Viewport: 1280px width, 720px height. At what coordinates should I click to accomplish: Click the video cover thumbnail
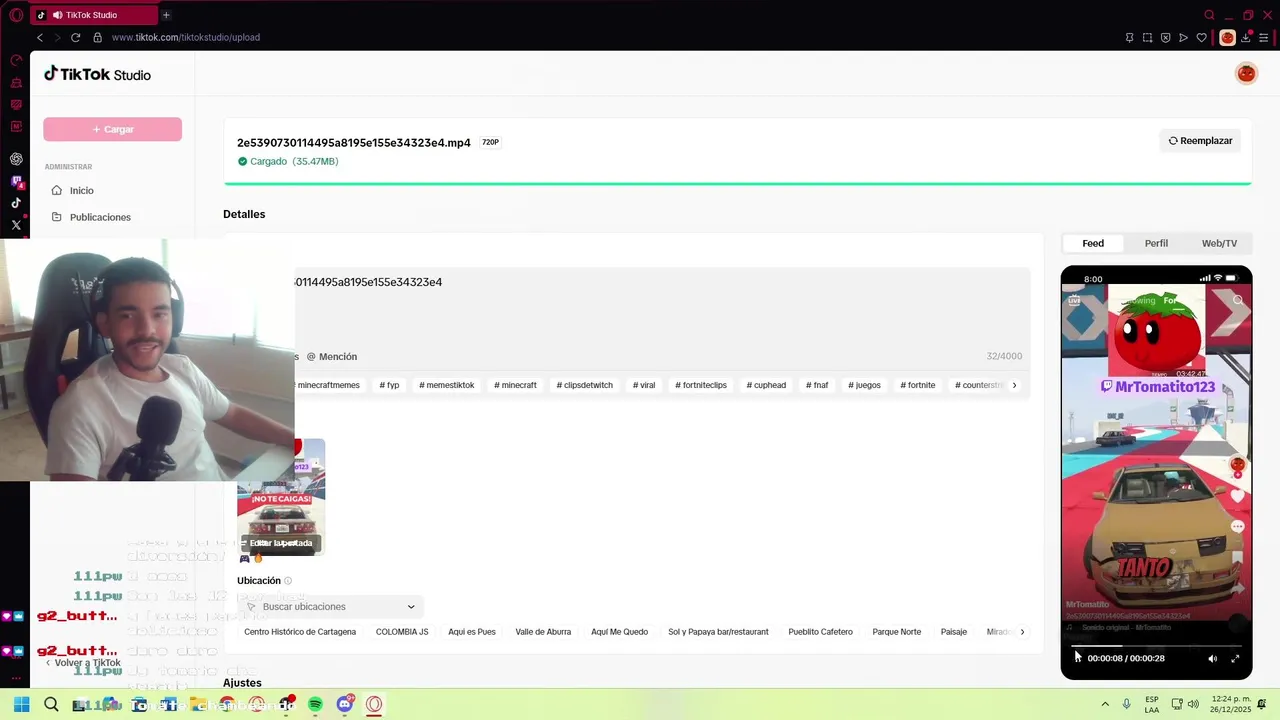pyautogui.click(x=281, y=497)
